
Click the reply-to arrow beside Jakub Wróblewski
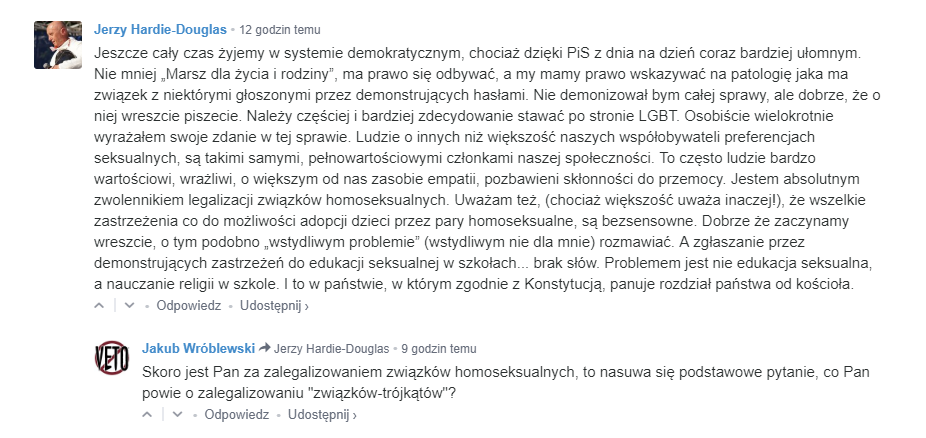tap(265, 349)
